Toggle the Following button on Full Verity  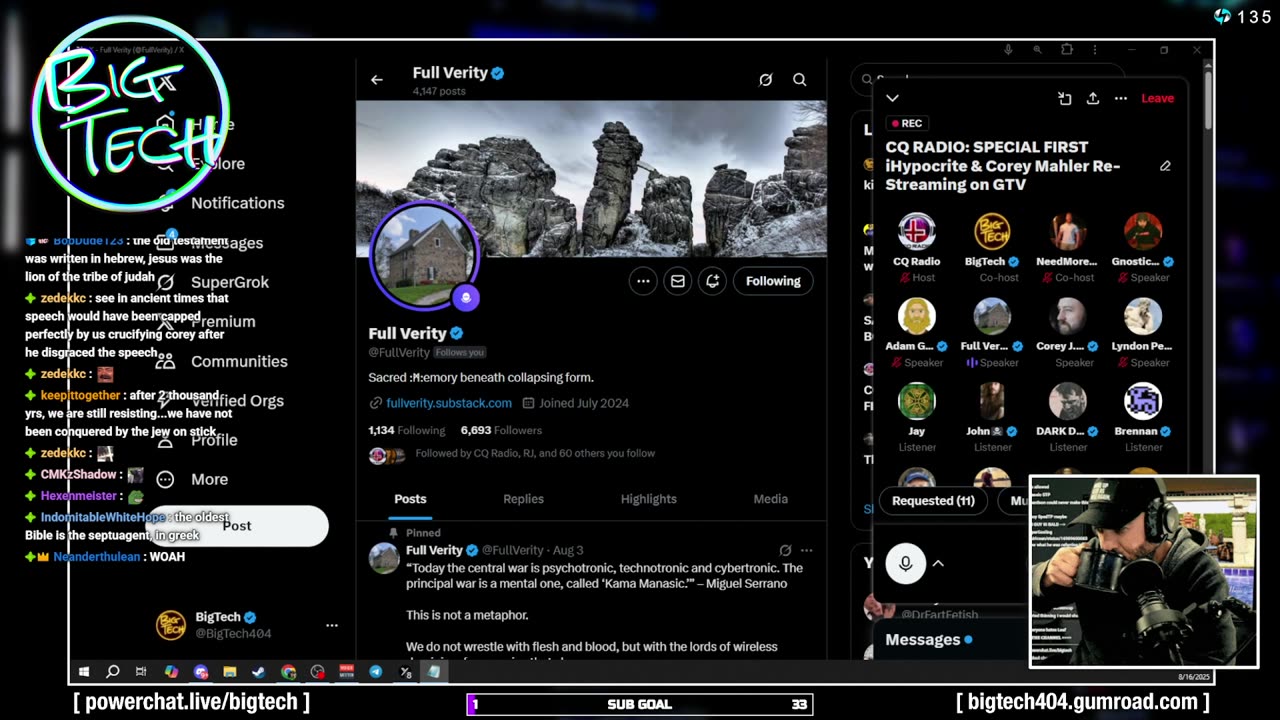(773, 281)
